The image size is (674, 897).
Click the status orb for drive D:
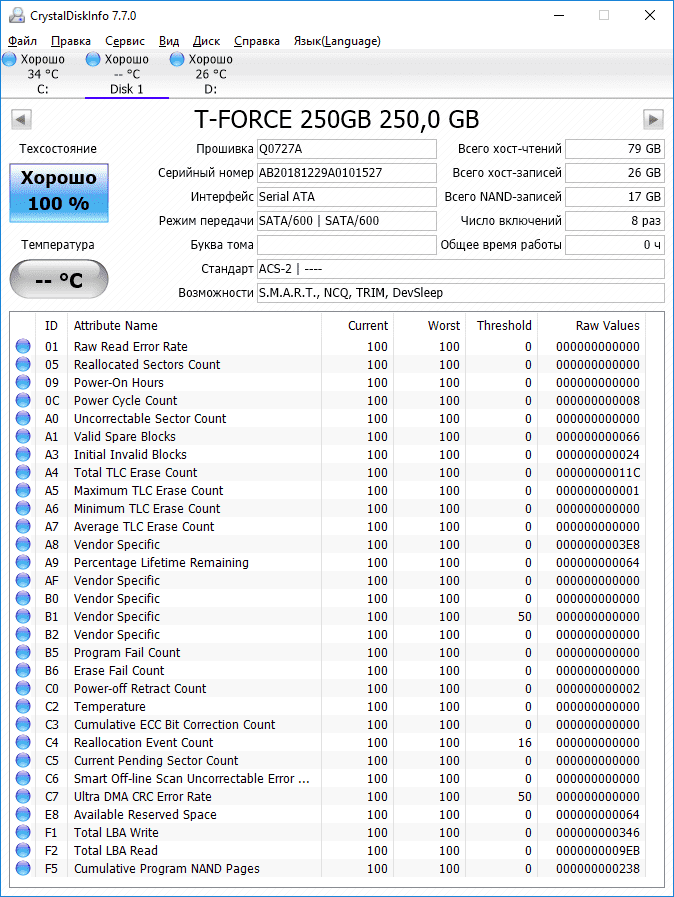tap(178, 60)
